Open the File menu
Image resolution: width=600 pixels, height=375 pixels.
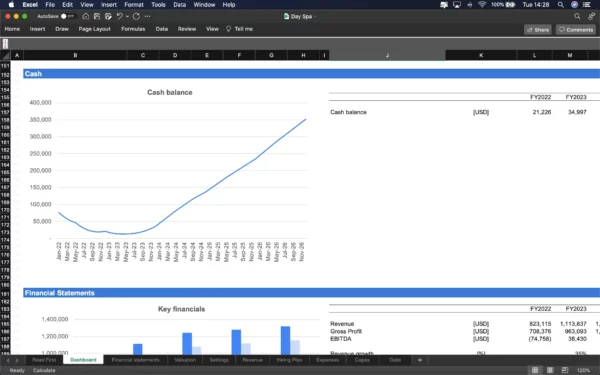point(50,5)
